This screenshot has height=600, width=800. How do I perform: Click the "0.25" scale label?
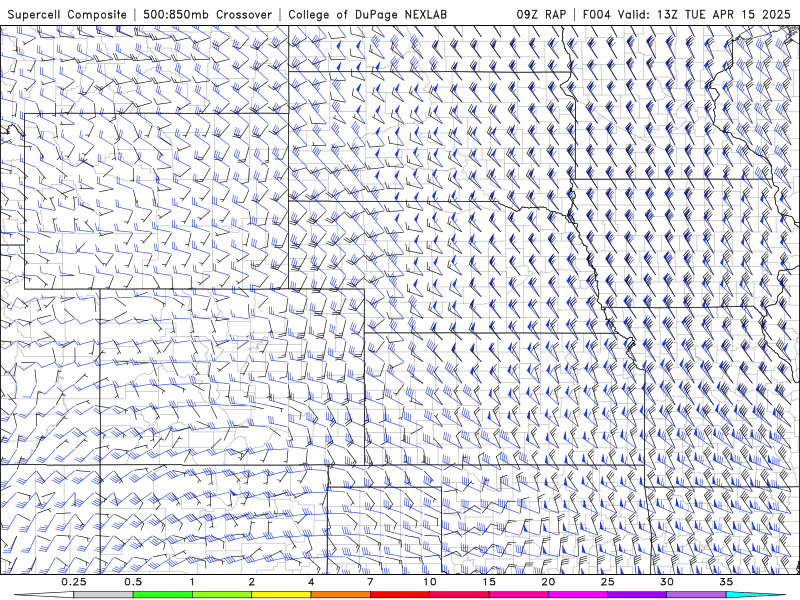pos(74,582)
